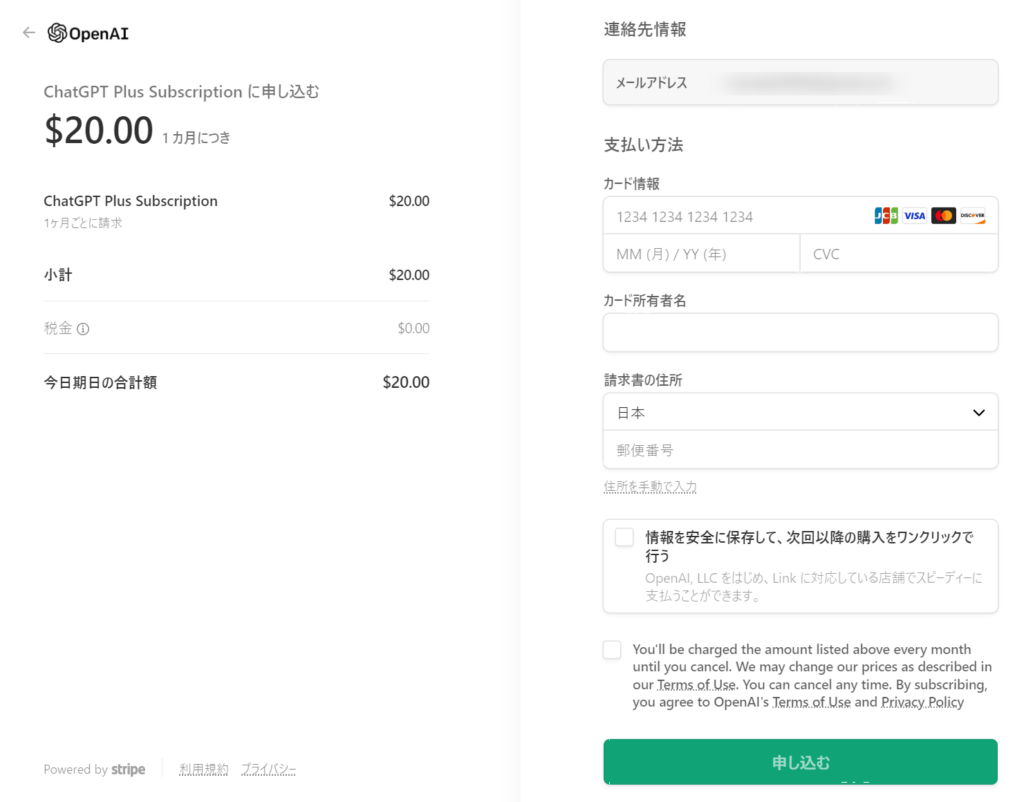Check the save info for one-click purchase box
1024x802 pixels.
624,537
